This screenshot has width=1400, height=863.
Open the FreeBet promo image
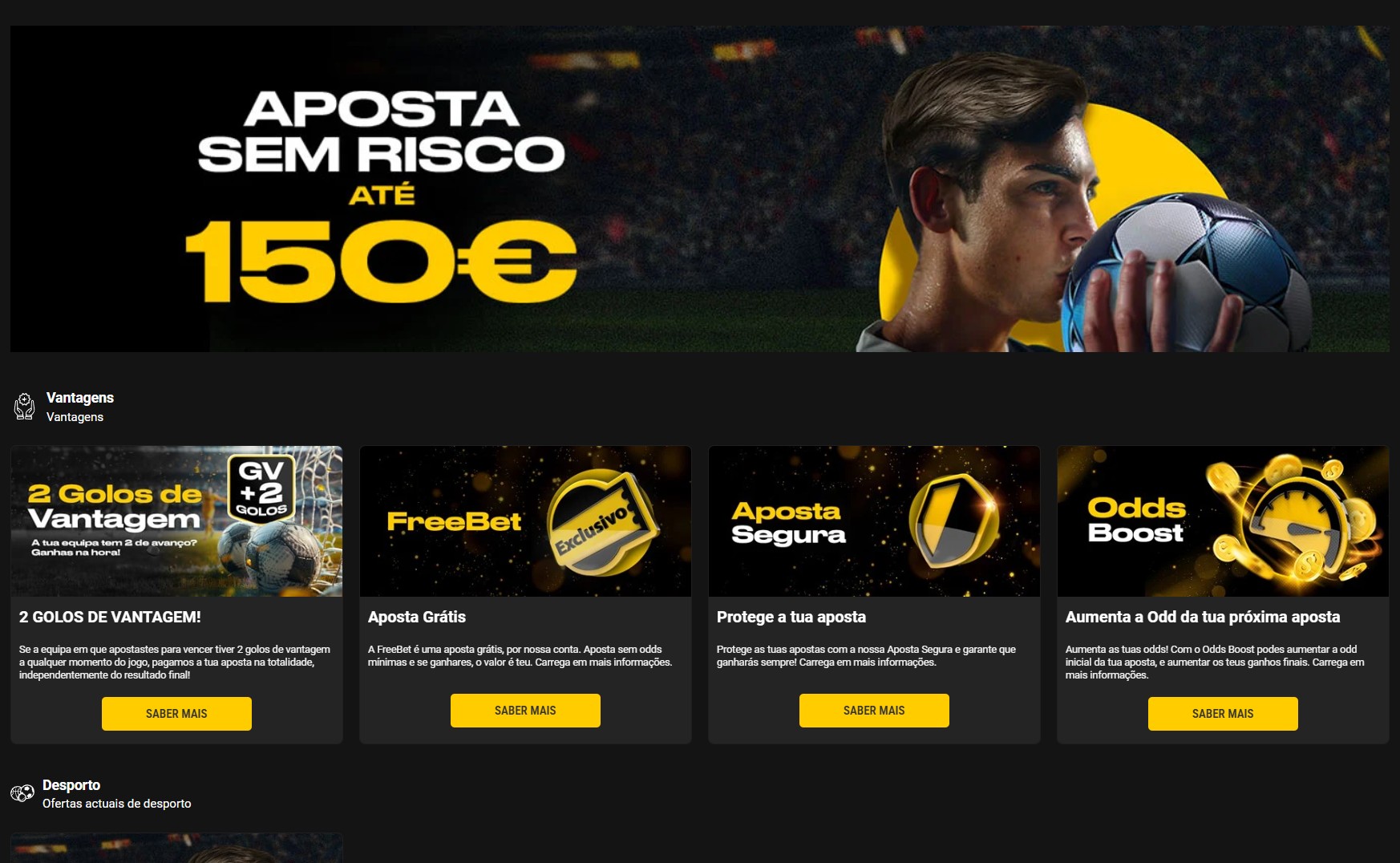pos(525,521)
